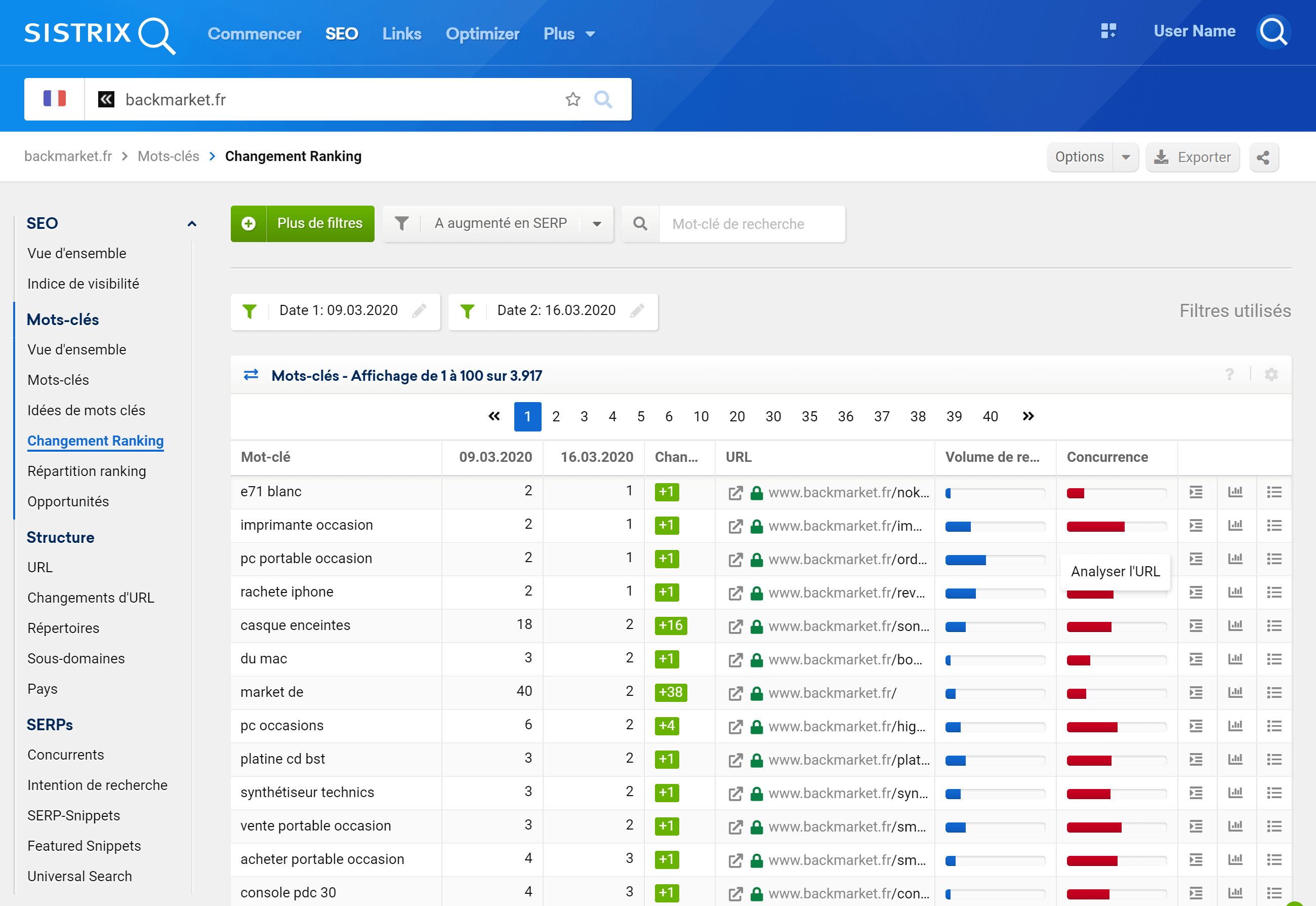Click the Plus de filtres button

tap(302, 224)
